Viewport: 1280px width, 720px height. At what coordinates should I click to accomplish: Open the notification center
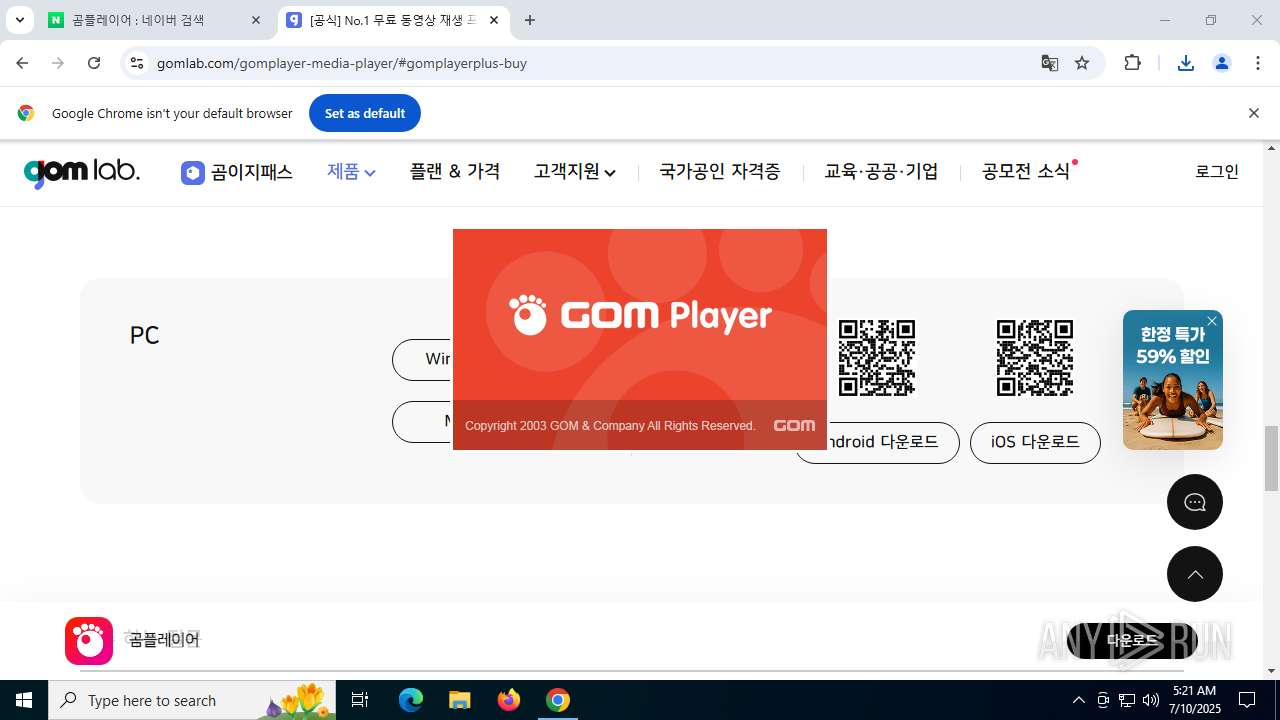pos(1247,700)
